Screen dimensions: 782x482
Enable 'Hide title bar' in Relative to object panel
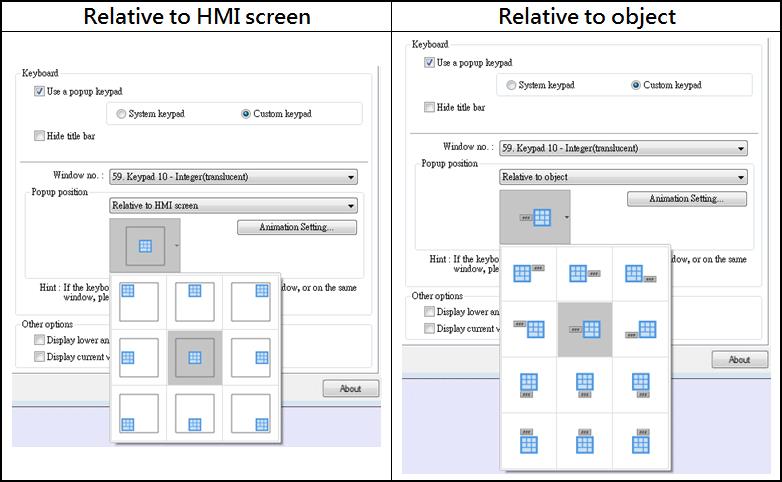pyautogui.click(x=430, y=107)
